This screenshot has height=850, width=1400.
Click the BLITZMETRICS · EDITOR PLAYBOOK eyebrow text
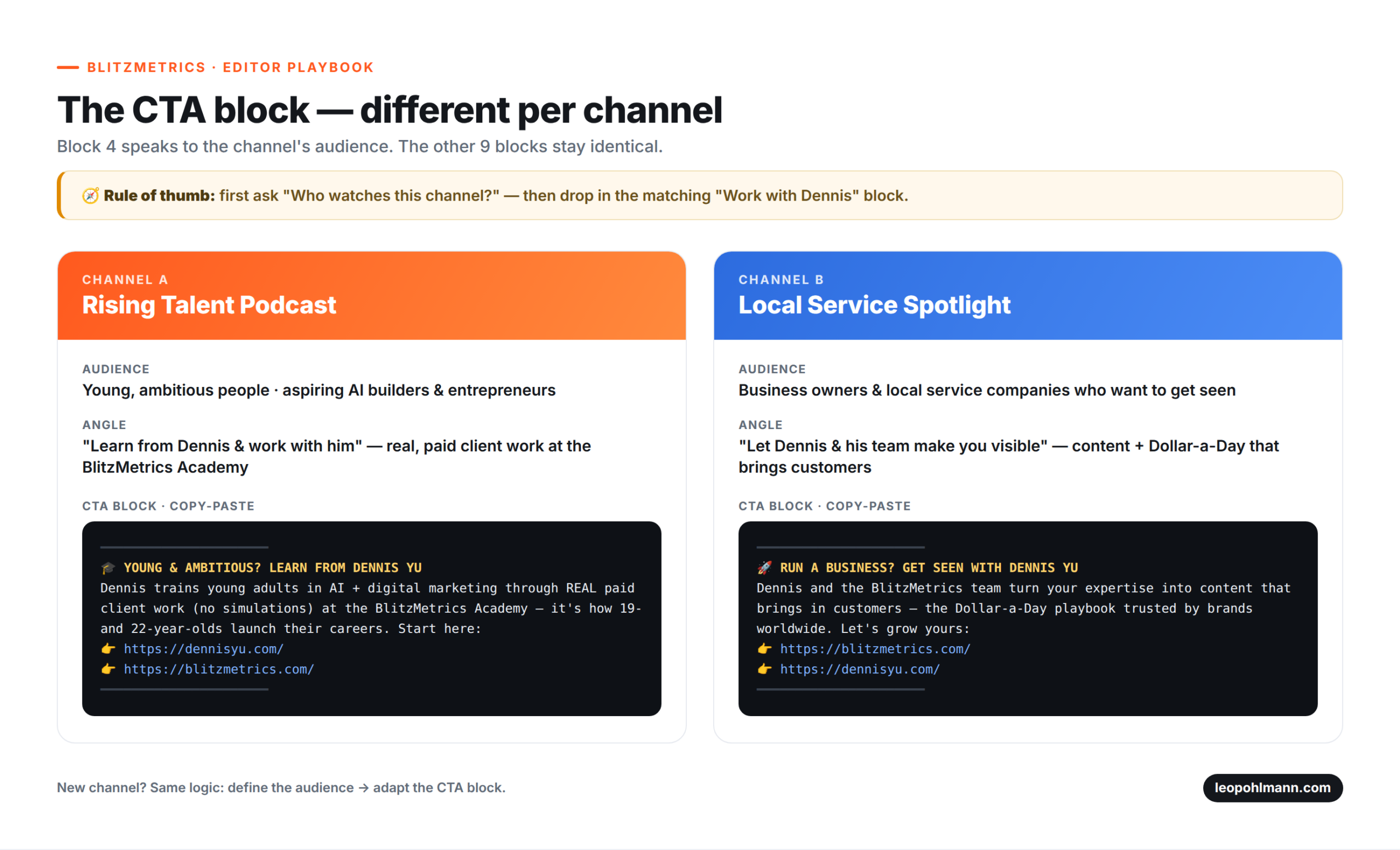pos(230,68)
